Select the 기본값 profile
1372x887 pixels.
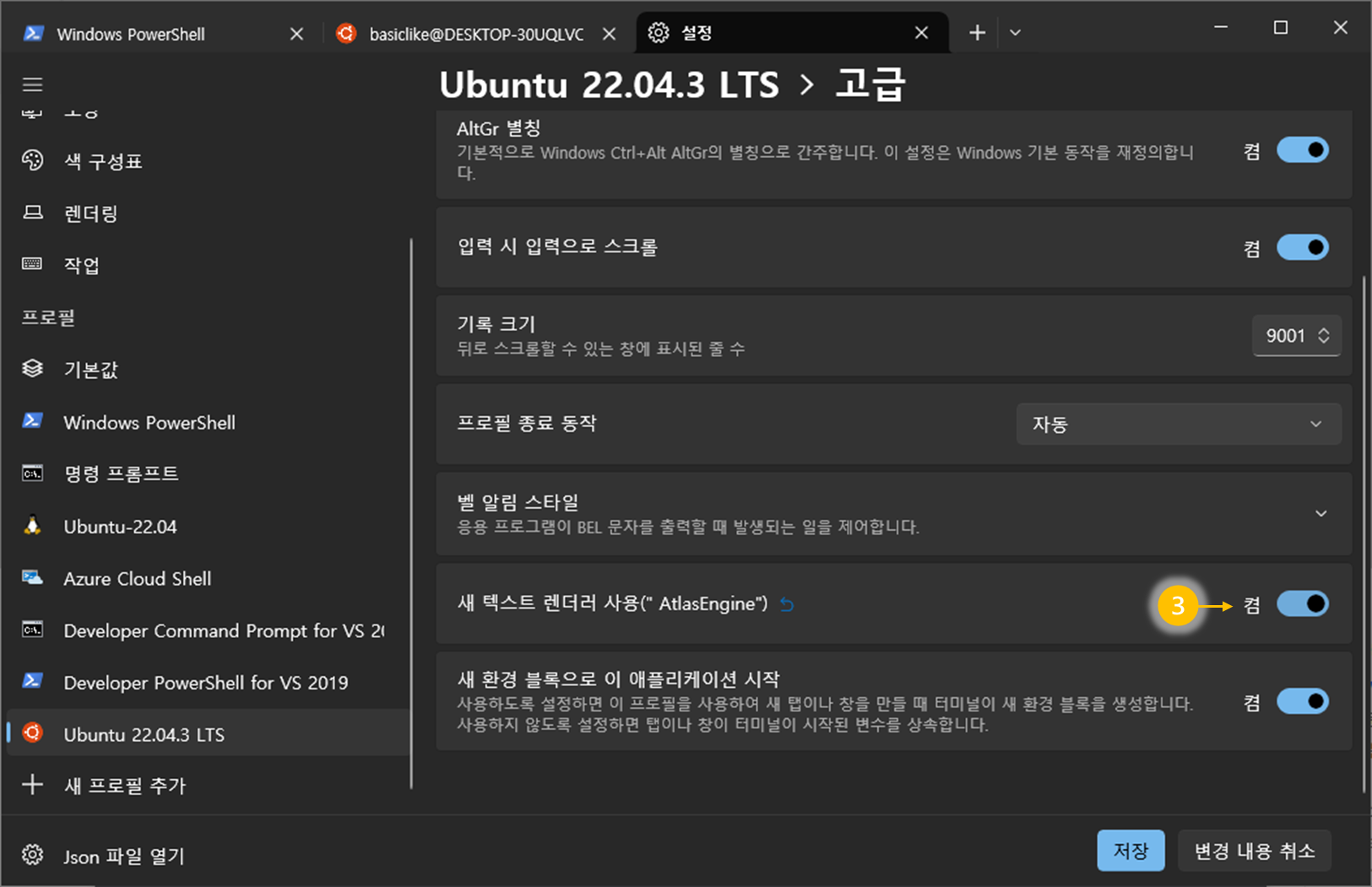[x=208, y=370]
